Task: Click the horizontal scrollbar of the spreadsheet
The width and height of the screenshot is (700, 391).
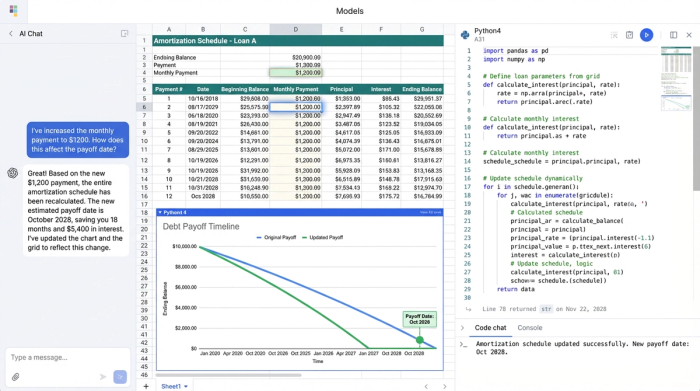Action: tap(229, 375)
